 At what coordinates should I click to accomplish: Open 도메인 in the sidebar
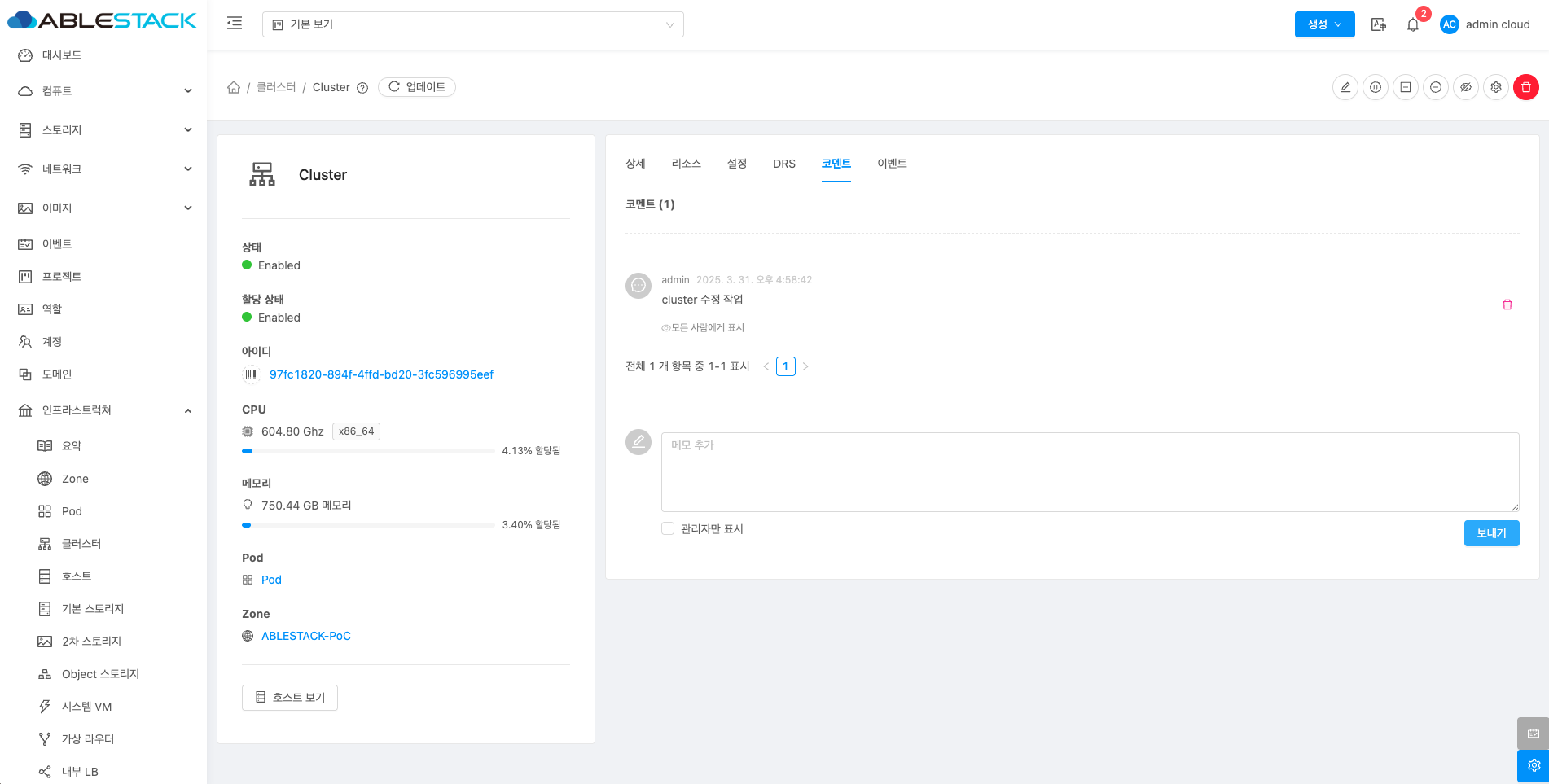pos(57,374)
